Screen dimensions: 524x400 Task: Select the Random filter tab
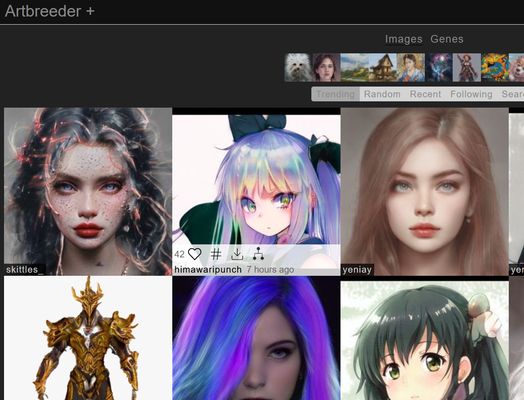(382, 94)
